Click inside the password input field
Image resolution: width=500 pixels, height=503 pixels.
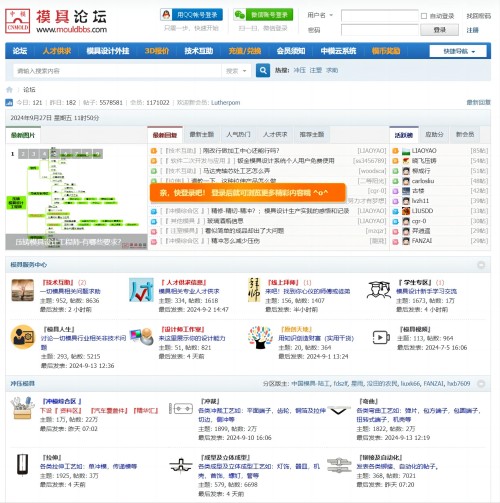click(380, 30)
